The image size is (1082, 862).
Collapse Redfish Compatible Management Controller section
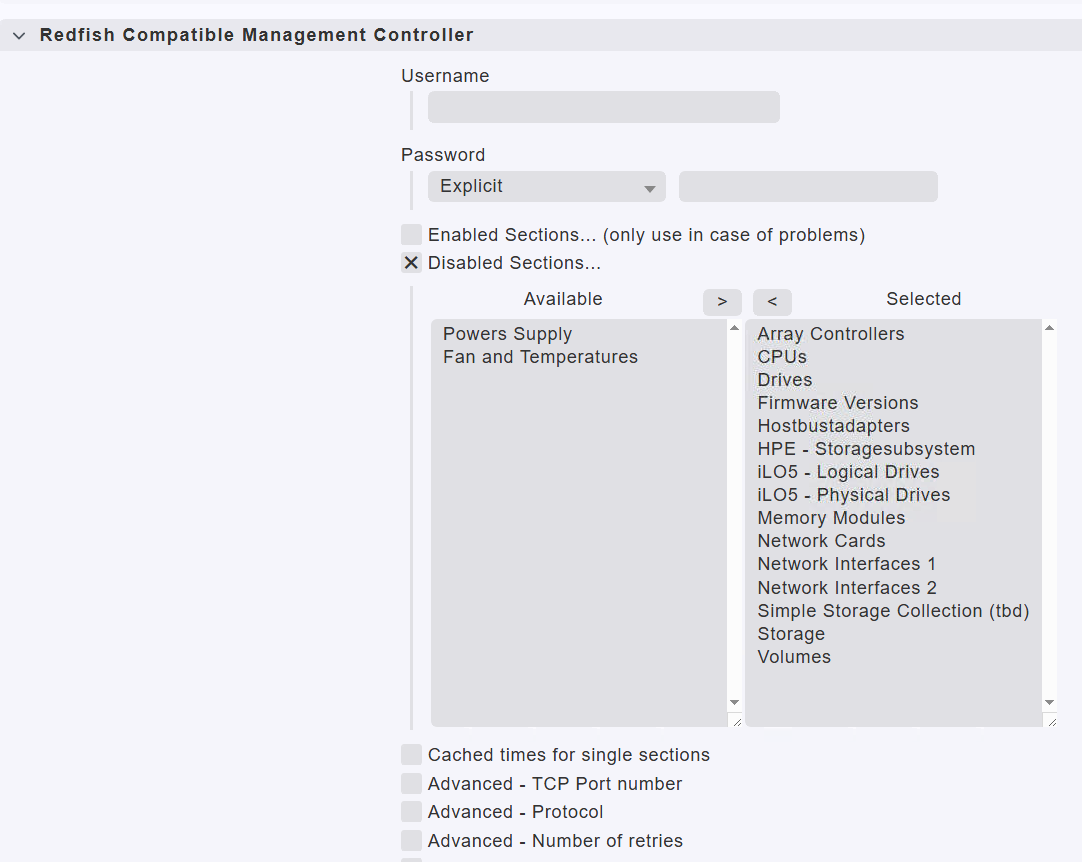(19, 36)
